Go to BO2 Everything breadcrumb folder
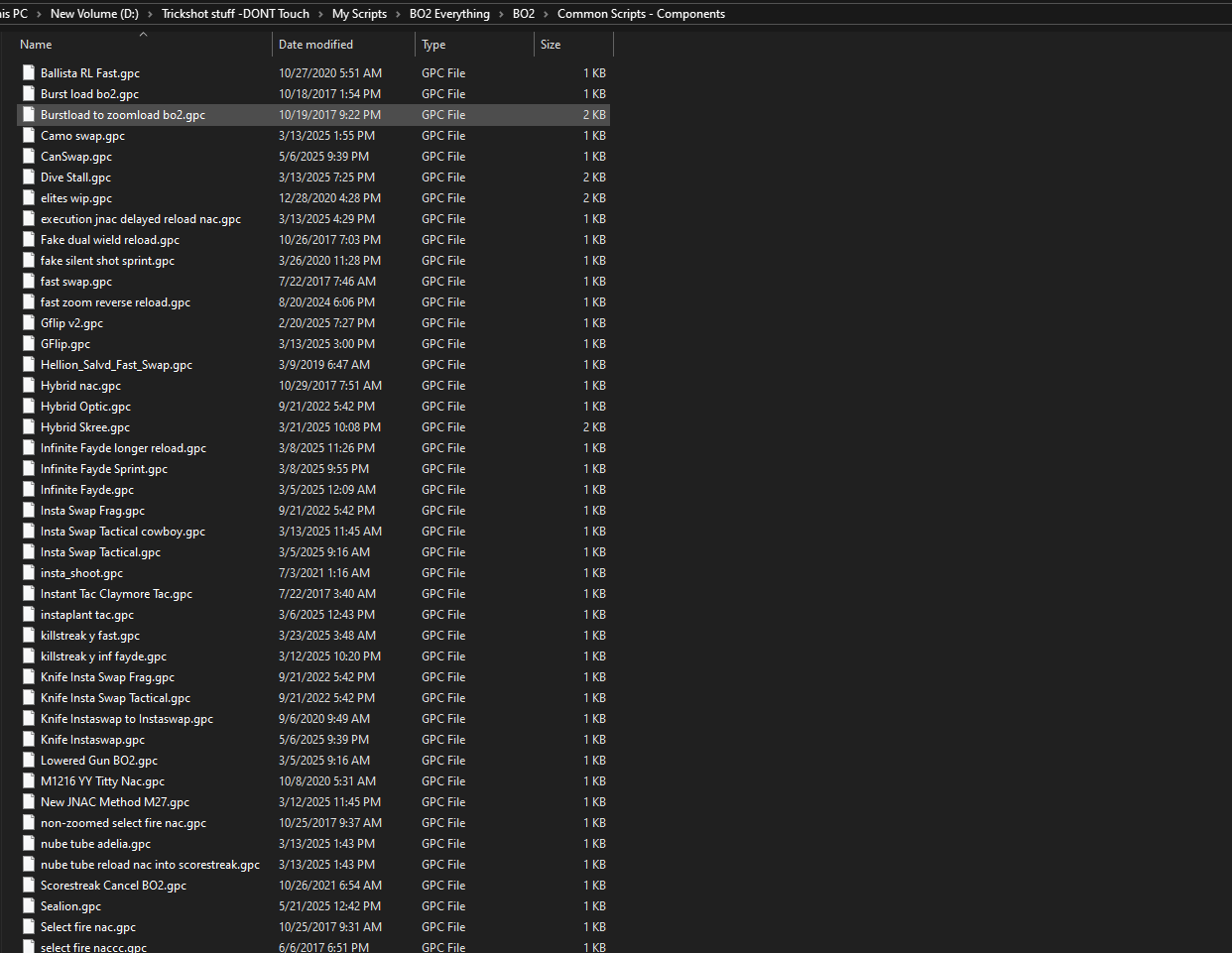This screenshot has height=953, width=1232. click(449, 14)
